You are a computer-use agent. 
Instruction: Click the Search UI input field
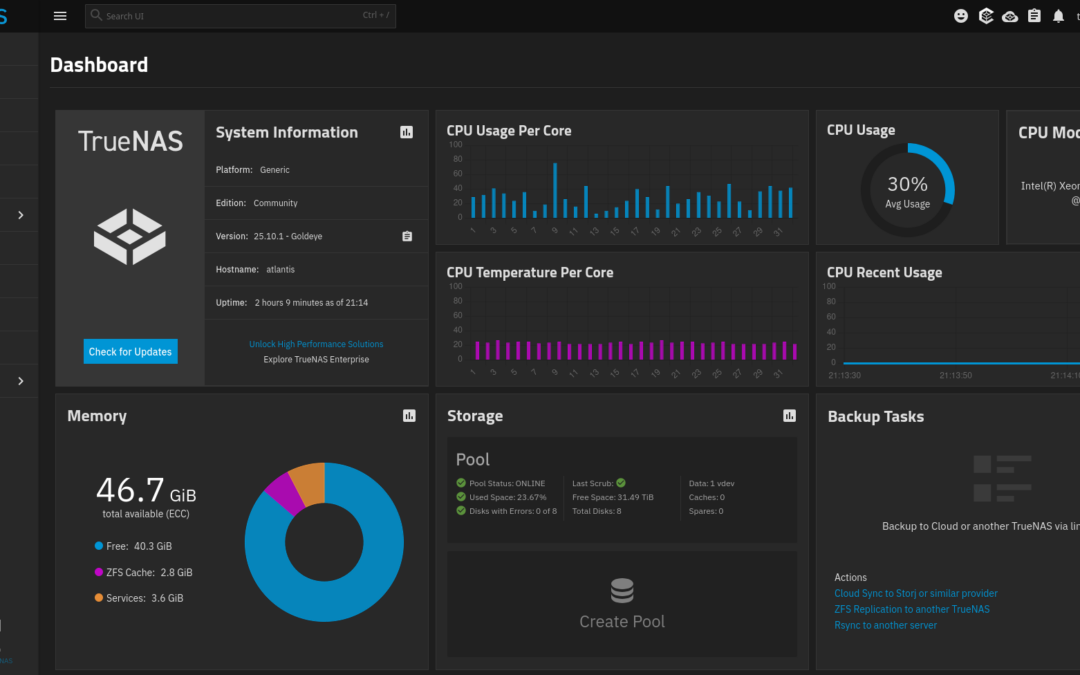[240, 16]
